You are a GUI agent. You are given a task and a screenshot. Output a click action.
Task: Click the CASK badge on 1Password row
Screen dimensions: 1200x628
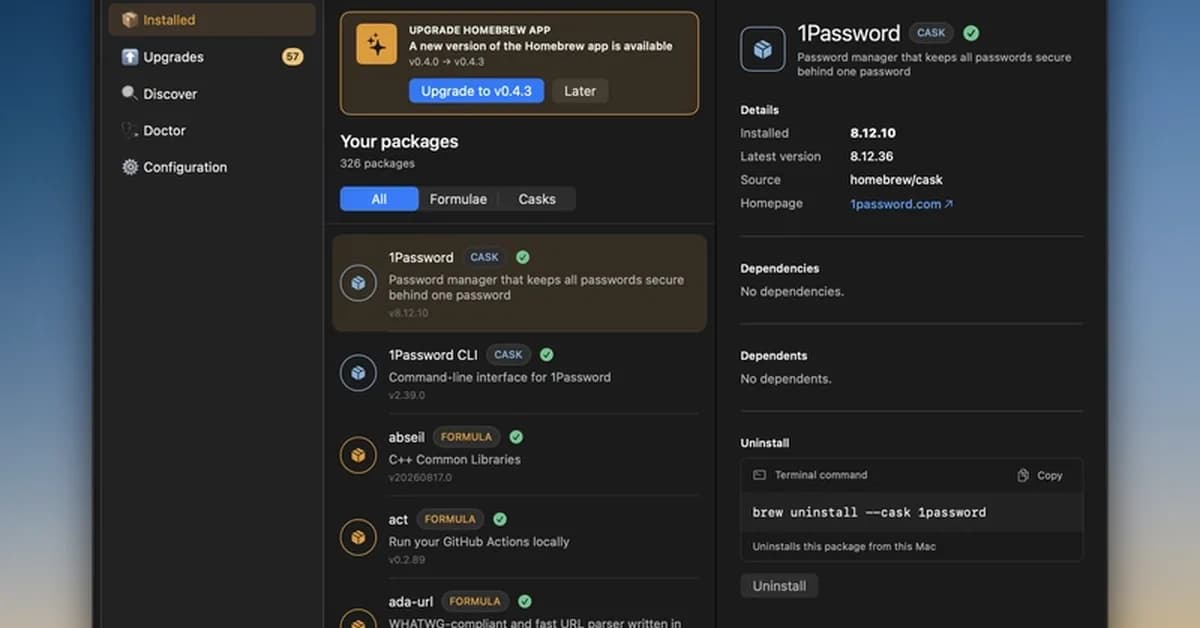pos(485,257)
